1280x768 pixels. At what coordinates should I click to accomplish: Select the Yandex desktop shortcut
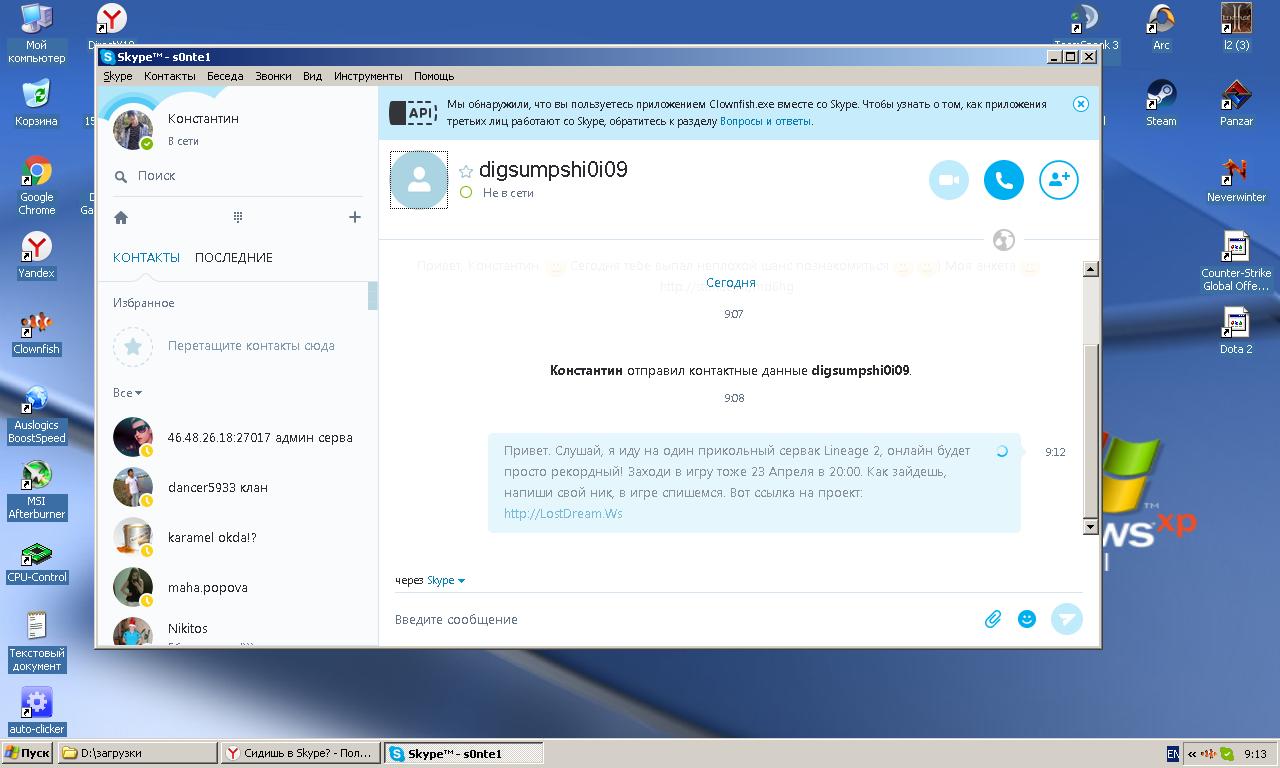tap(37, 256)
